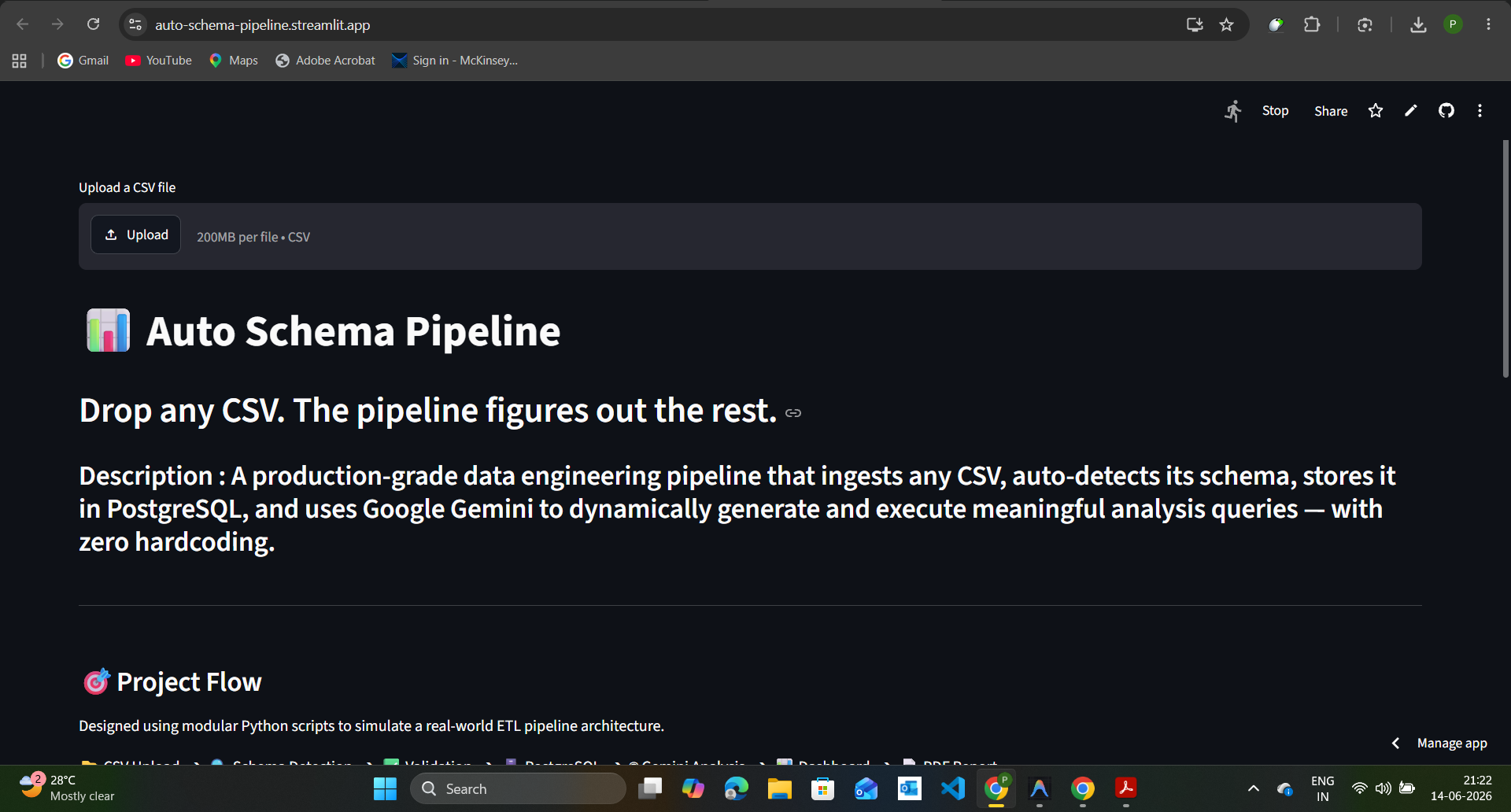
Task: Click the Streamlit running man icon
Action: click(1233, 111)
